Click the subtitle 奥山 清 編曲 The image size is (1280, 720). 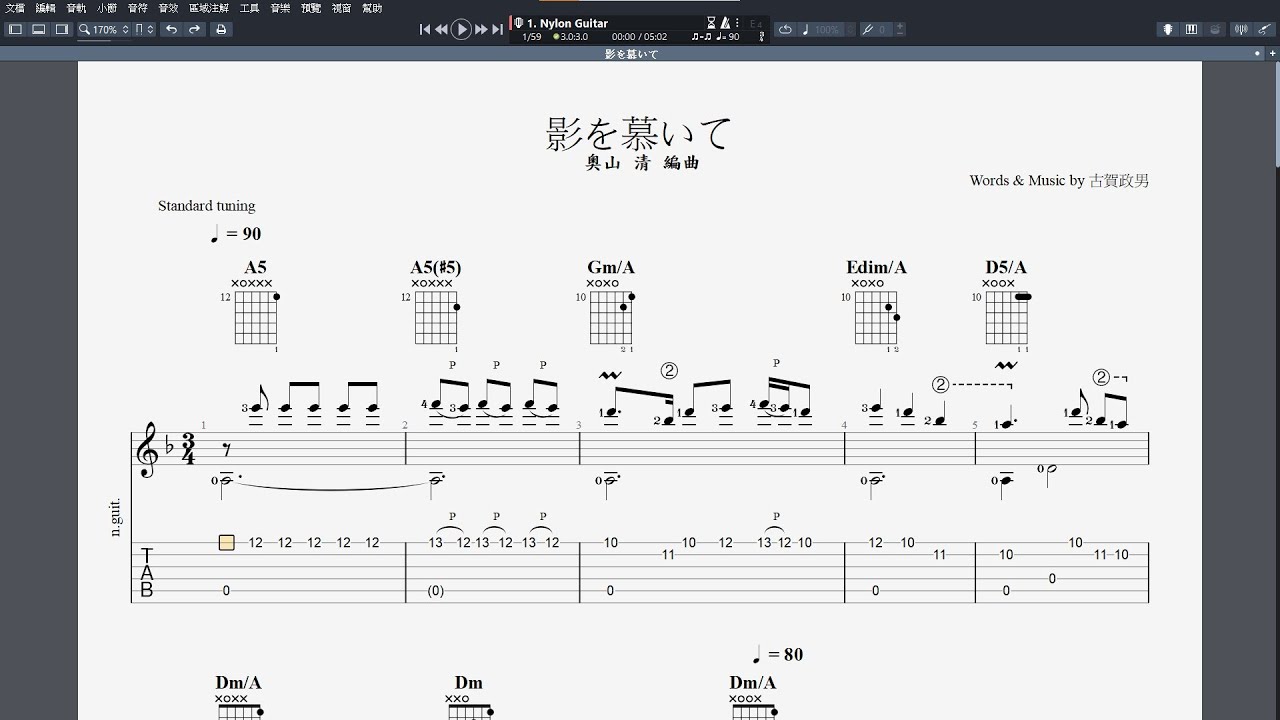coord(642,163)
